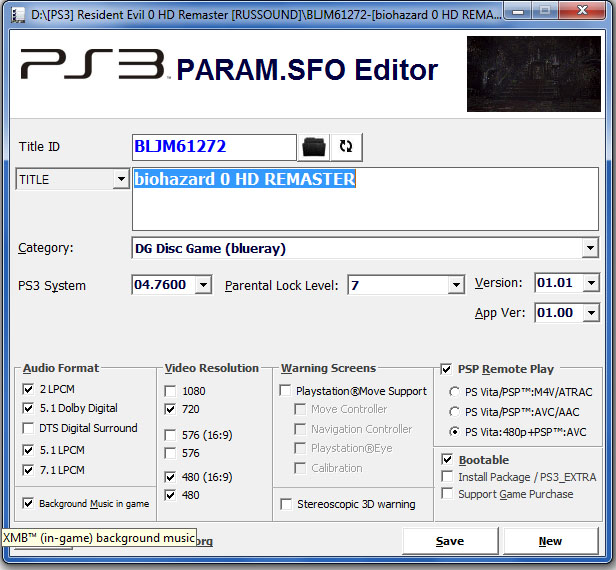
Task: Expand the App Ver dropdown
Action: click(590, 313)
